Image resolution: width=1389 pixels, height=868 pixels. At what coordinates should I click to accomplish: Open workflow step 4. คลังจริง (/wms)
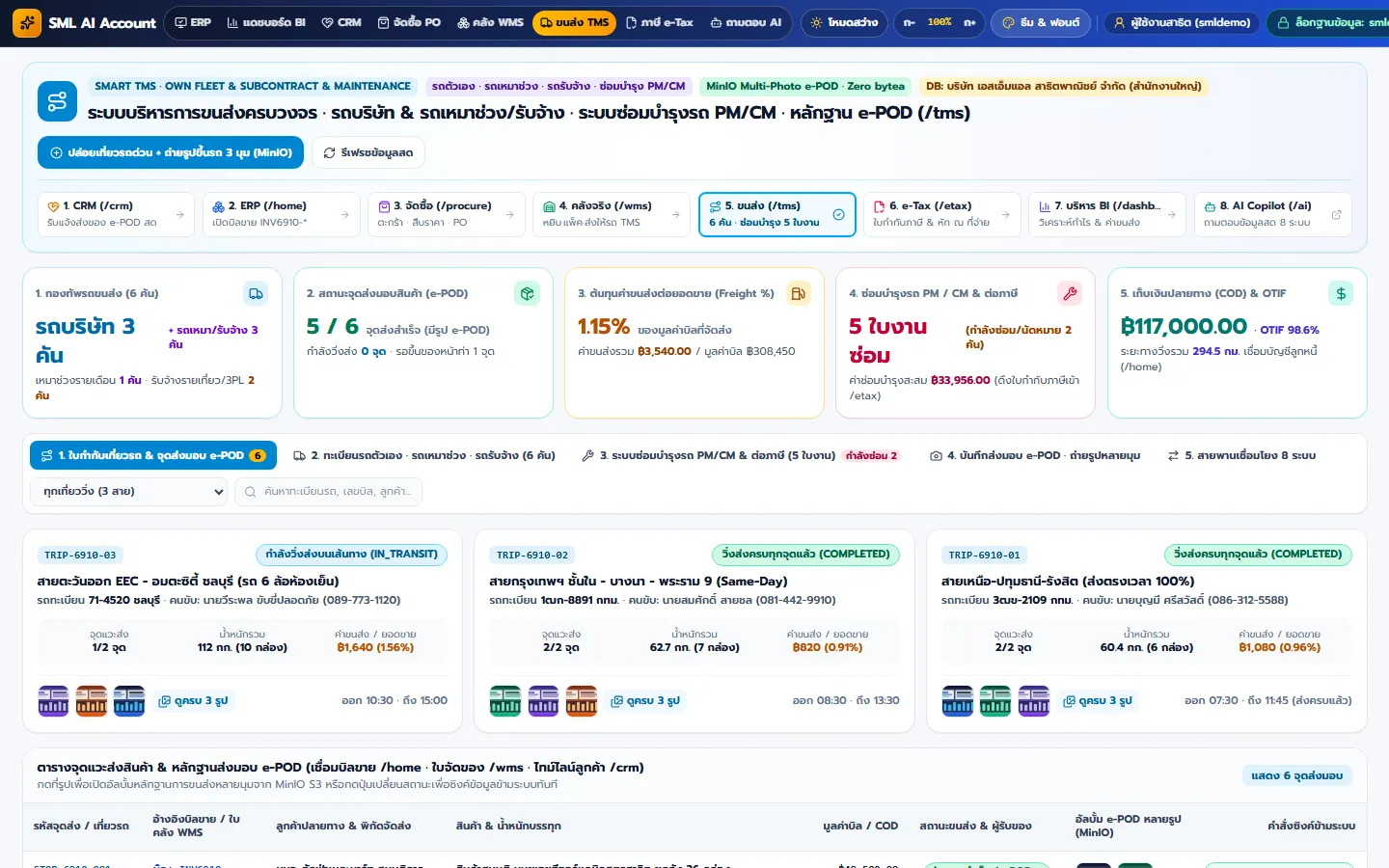click(611, 214)
